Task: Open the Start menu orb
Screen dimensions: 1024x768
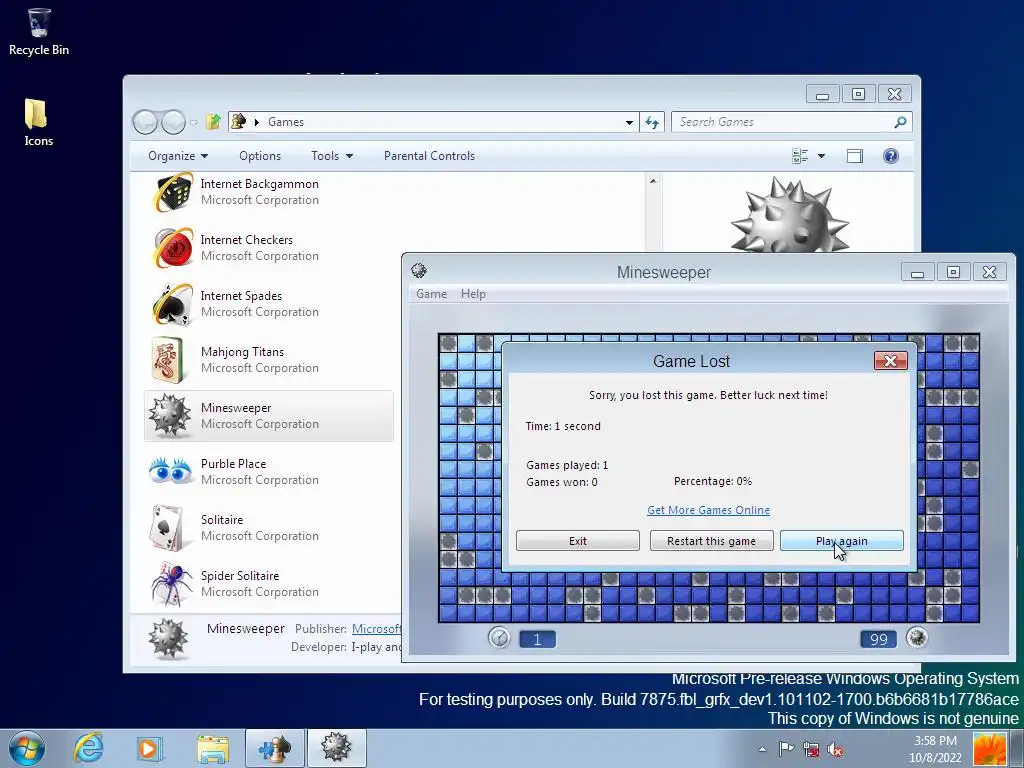Action: pos(27,748)
